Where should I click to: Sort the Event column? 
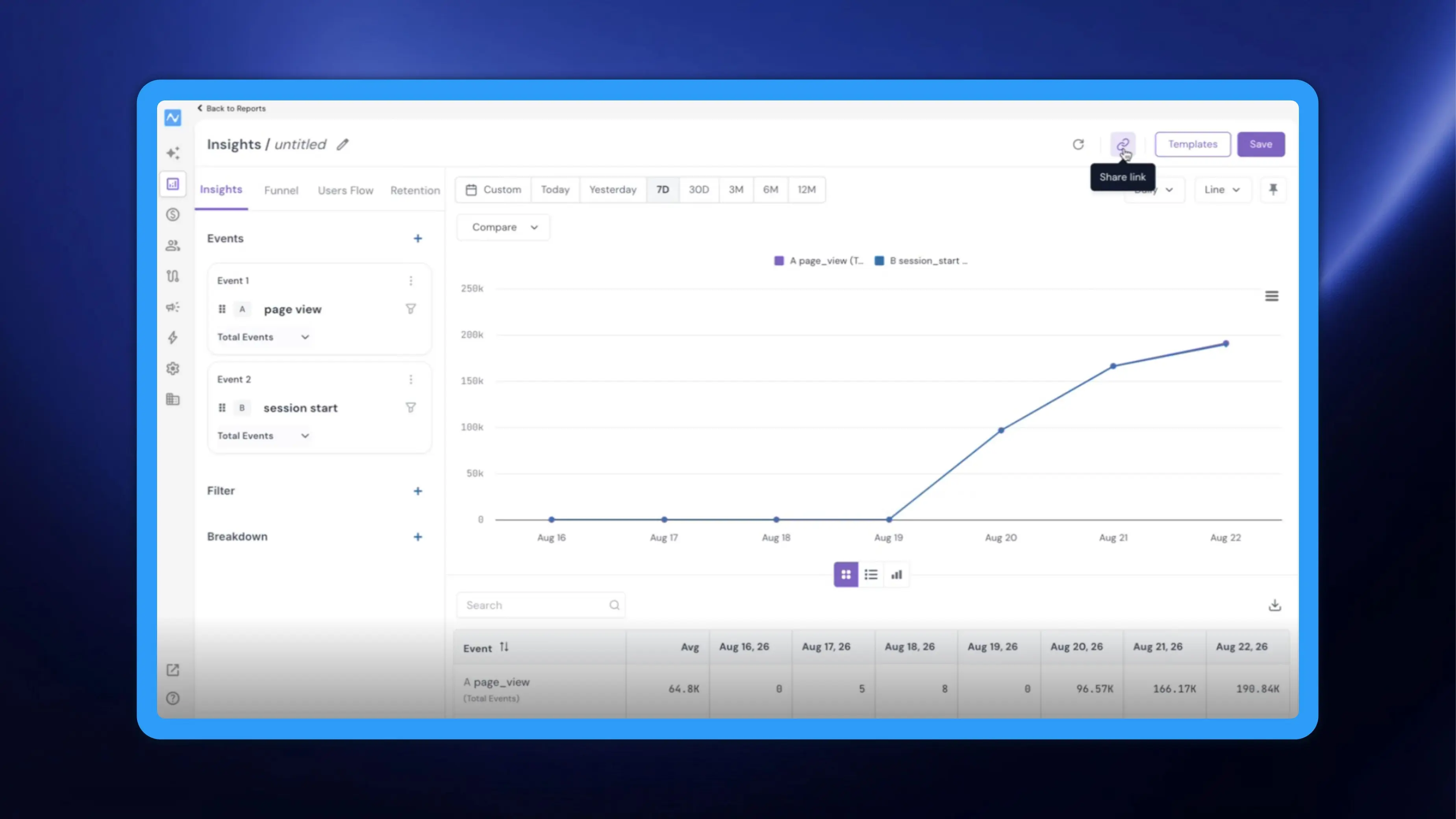(504, 647)
